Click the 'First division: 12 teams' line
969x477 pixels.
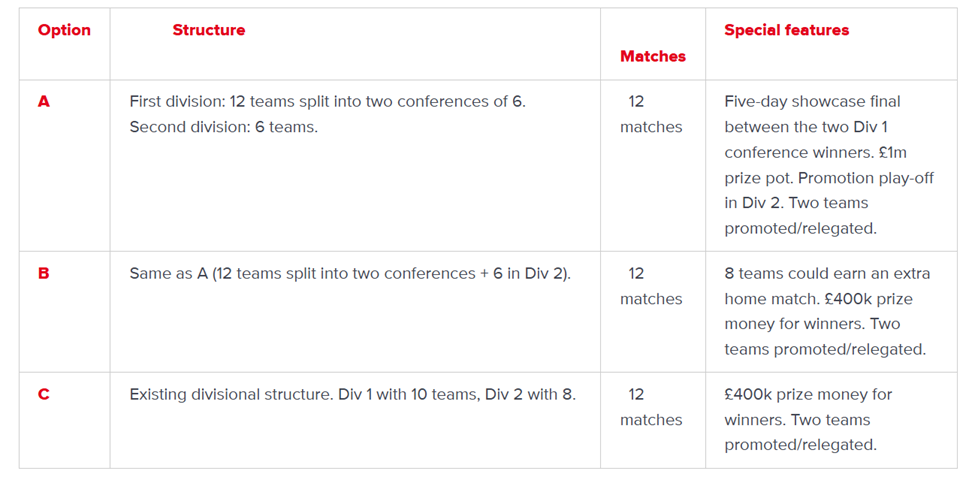(327, 101)
